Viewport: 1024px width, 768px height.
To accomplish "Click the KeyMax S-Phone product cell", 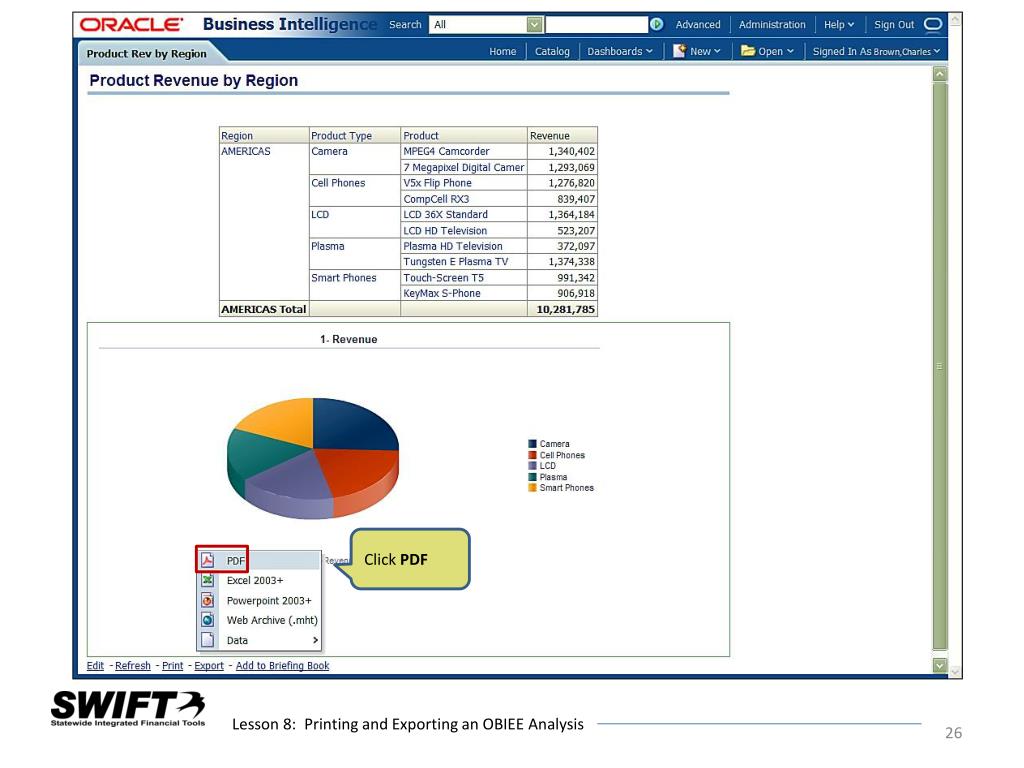I will tap(463, 293).
